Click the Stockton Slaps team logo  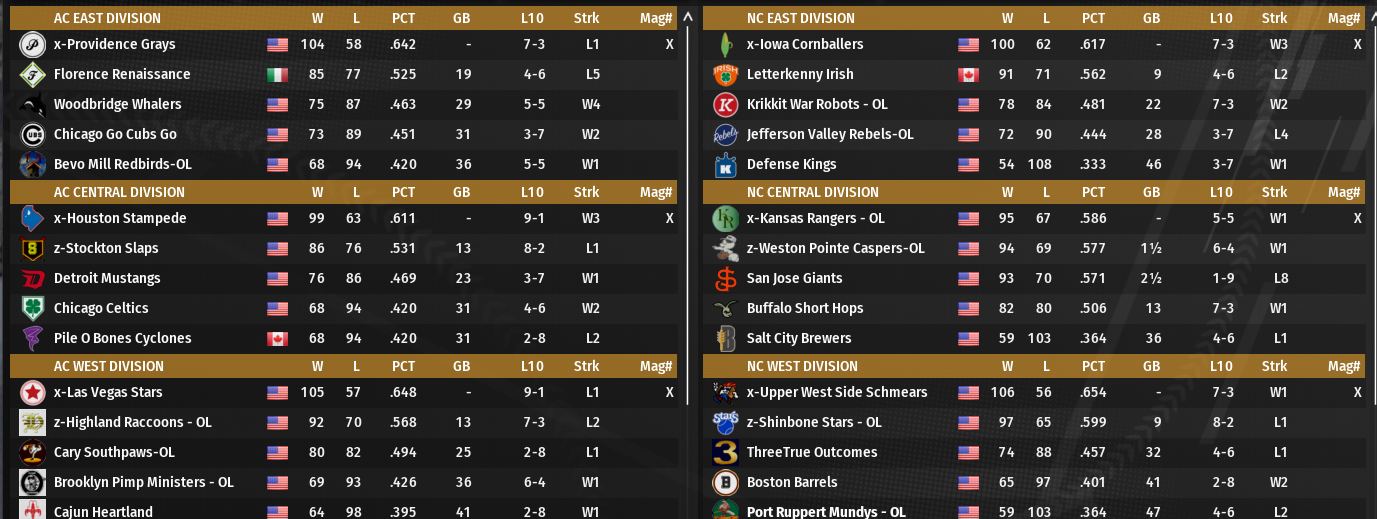point(31,249)
